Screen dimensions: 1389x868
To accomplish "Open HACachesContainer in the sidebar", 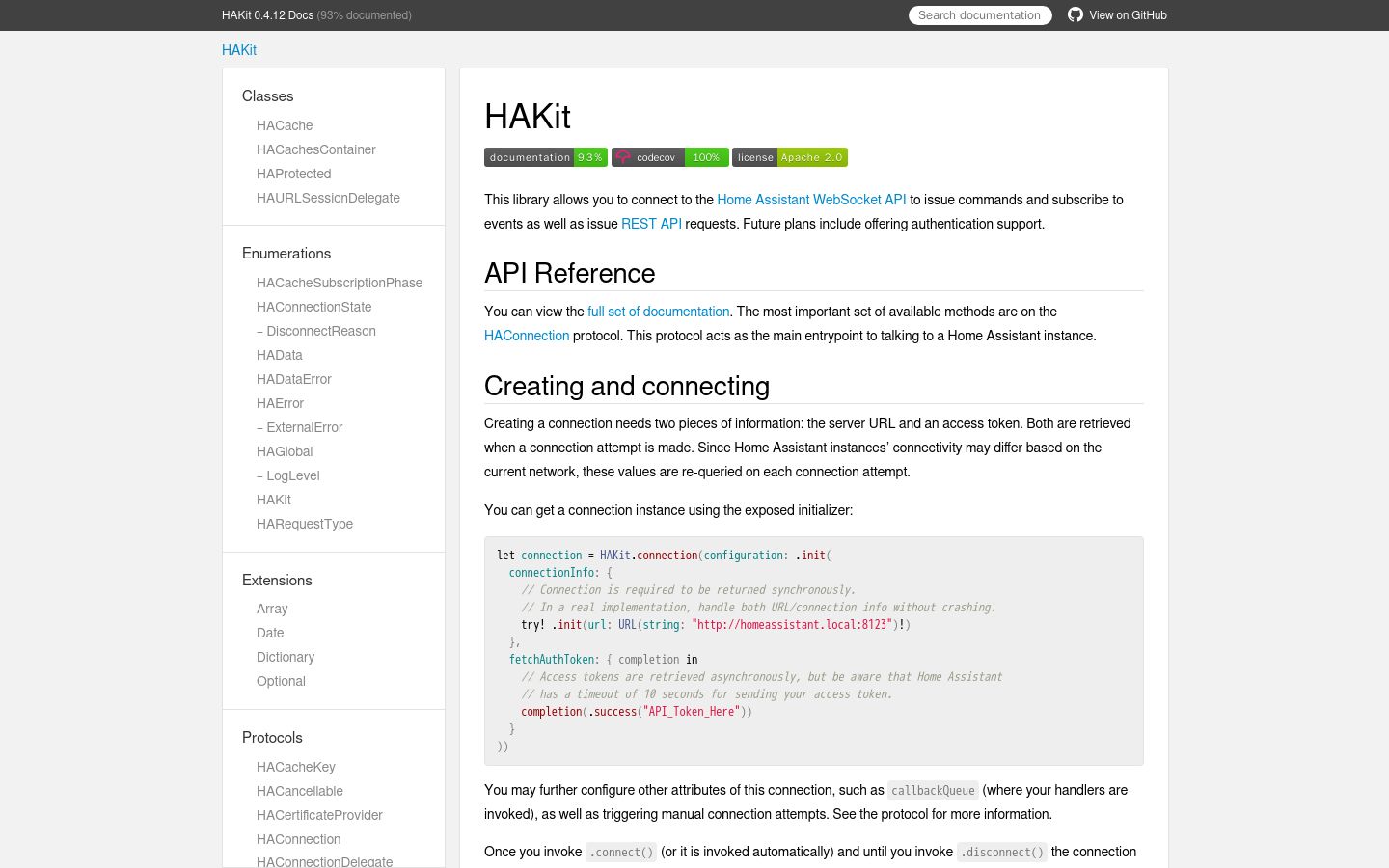I will [x=316, y=149].
